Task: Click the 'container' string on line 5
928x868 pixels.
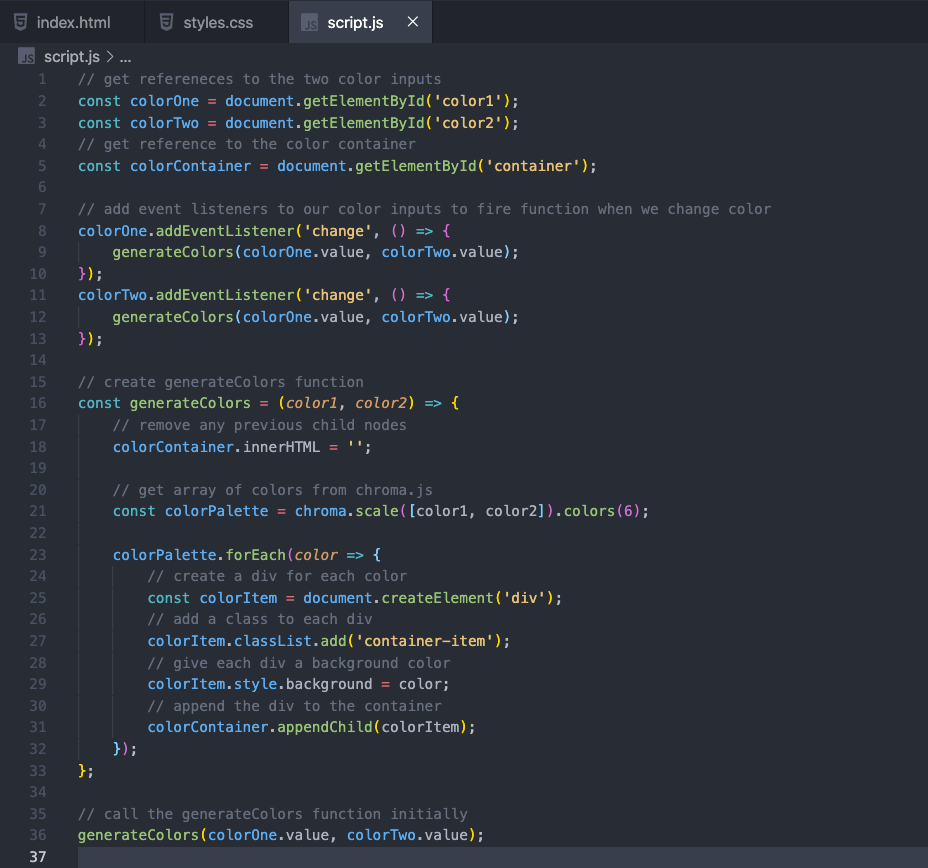Action: (x=533, y=166)
